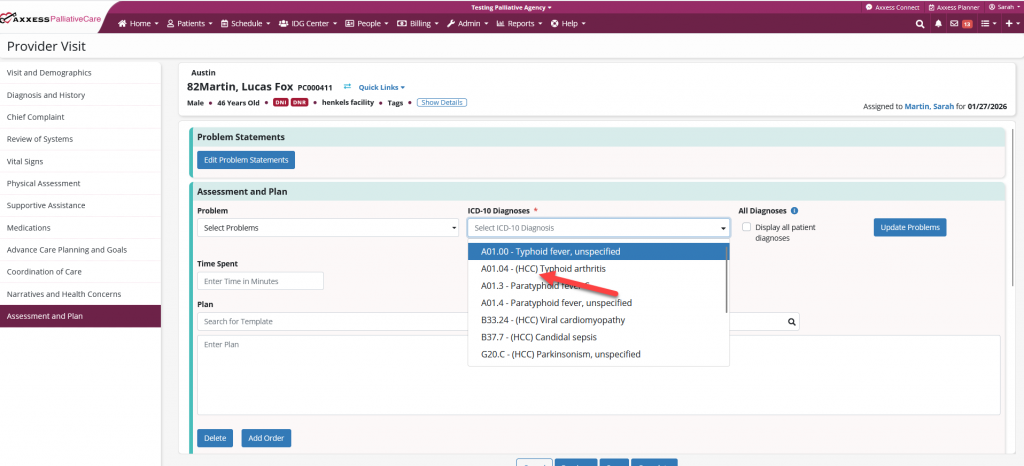1024x466 pixels.
Task: Click the swap patient arrows icon
Action: point(347,87)
